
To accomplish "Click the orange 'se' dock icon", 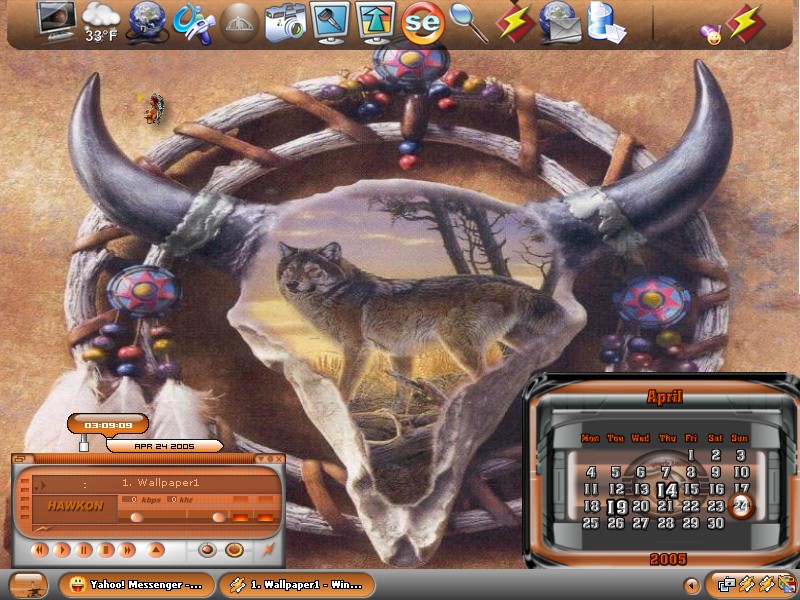I will [422, 23].
